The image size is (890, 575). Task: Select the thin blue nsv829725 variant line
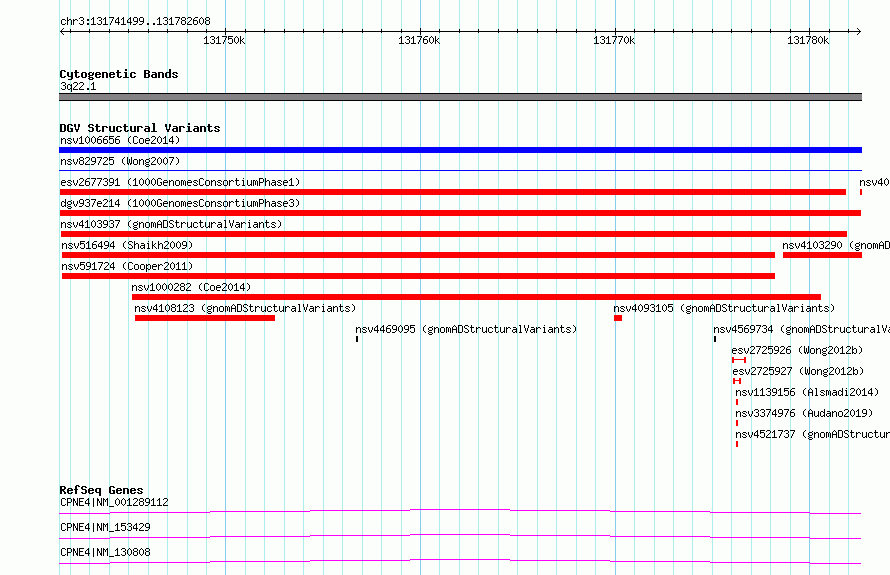[x=460, y=170]
